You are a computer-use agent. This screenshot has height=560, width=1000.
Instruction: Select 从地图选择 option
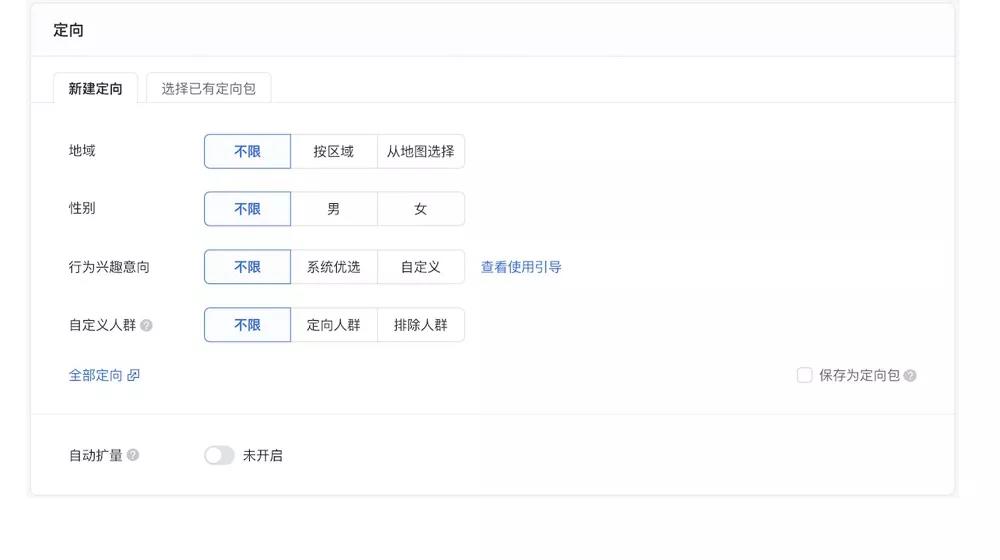pos(421,151)
